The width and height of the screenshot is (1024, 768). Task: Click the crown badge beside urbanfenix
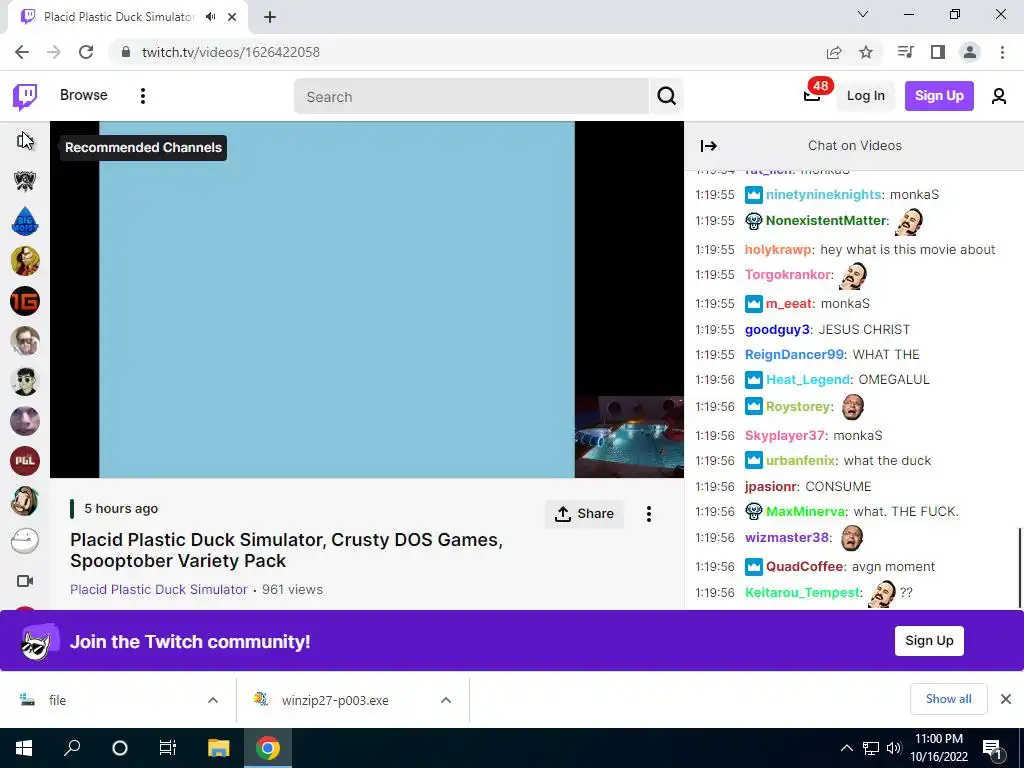(754, 460)
